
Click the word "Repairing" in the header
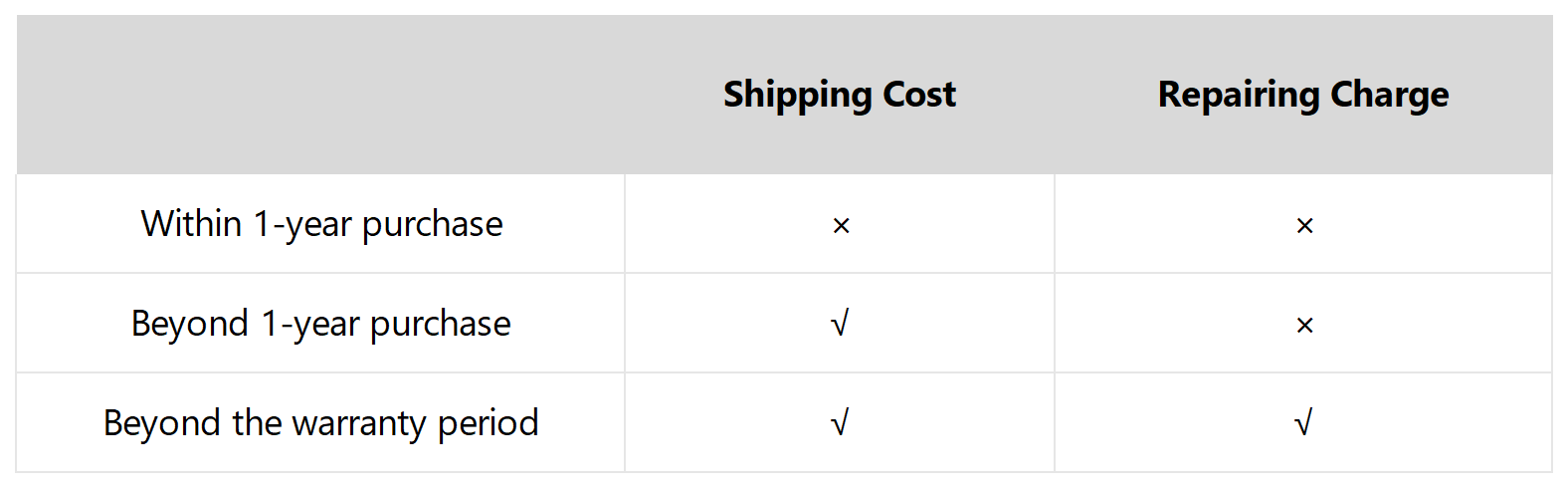point(1238,95)
